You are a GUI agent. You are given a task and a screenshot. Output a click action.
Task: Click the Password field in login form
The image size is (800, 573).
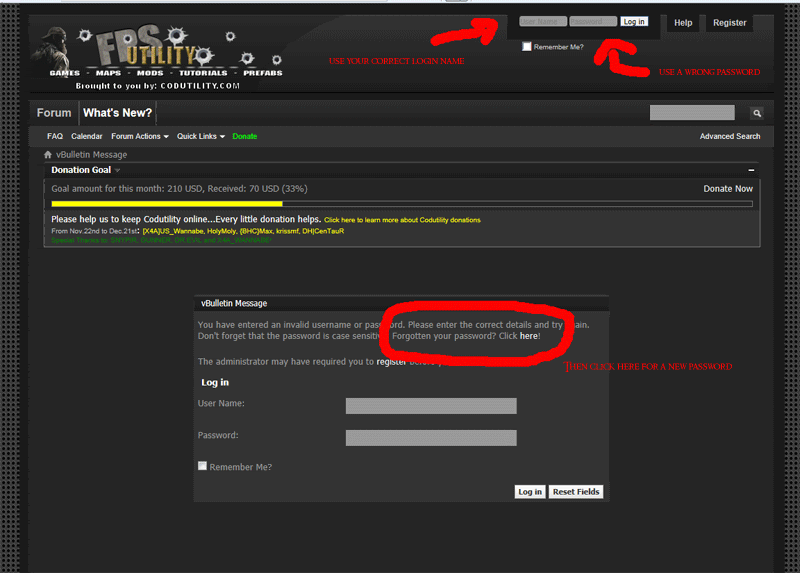[x=431, y=438]
